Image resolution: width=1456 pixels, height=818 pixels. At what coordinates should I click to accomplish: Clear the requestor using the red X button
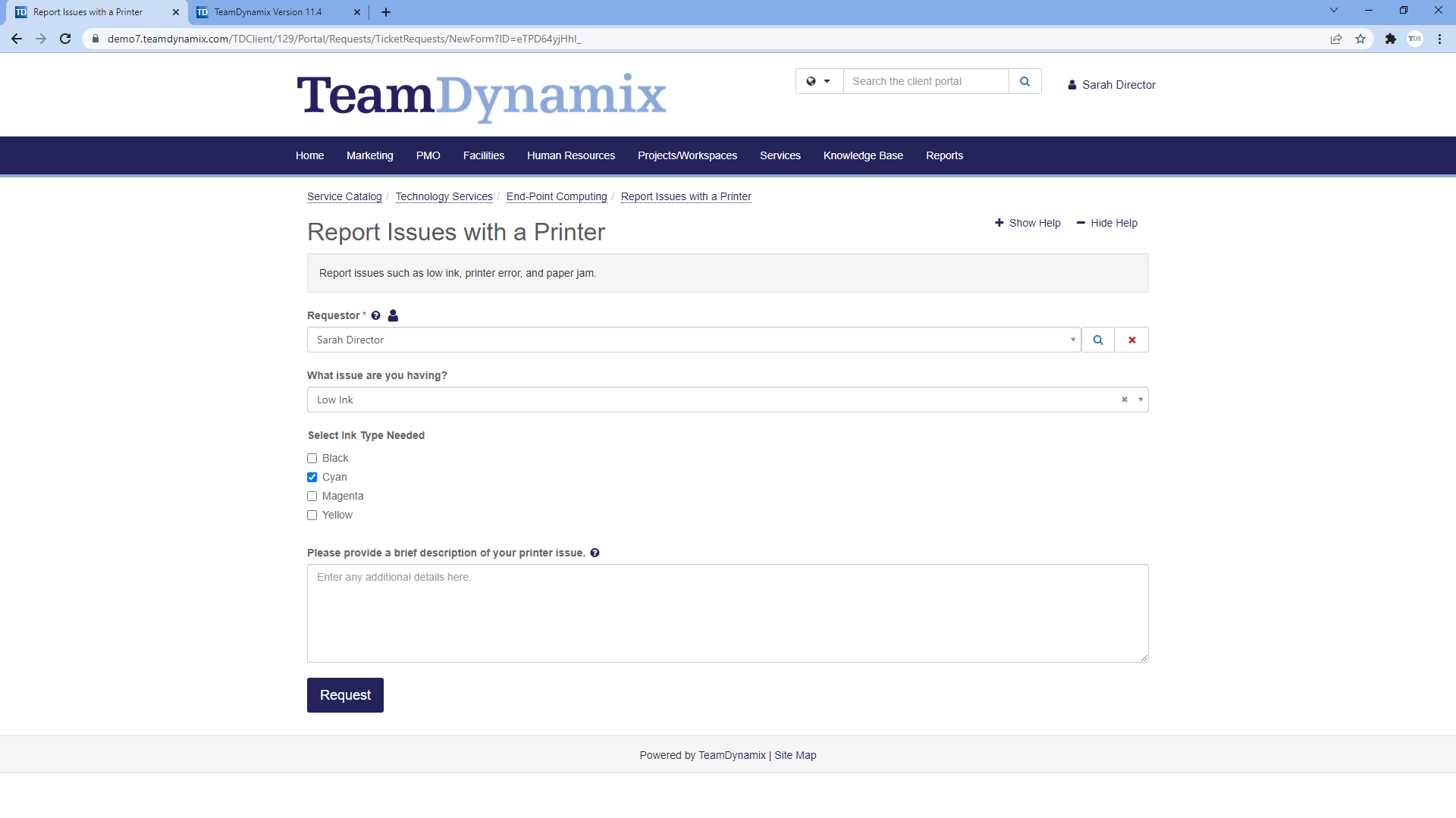1131,340
